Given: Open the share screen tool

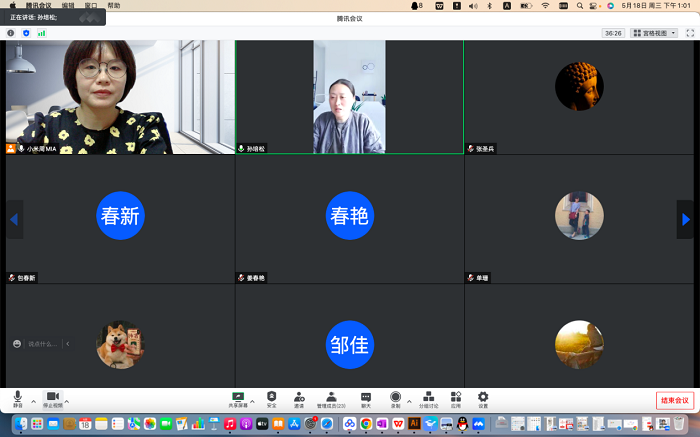Looking at the screenshot, I should click(x=238, y=397).
